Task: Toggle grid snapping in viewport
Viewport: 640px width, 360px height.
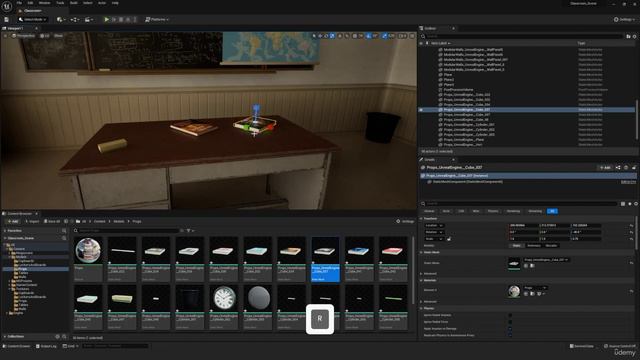Action: tap(354, 36)
